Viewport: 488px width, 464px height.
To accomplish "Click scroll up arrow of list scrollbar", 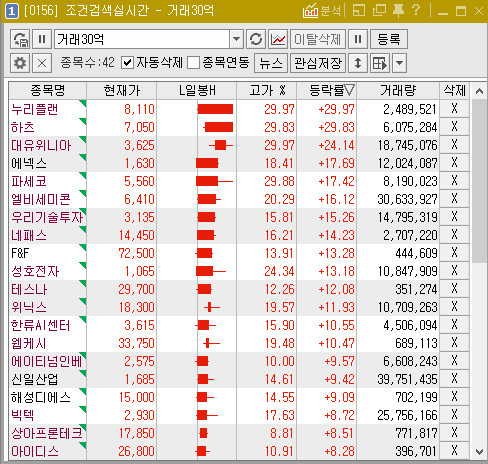I will click(x=479, y=91).
